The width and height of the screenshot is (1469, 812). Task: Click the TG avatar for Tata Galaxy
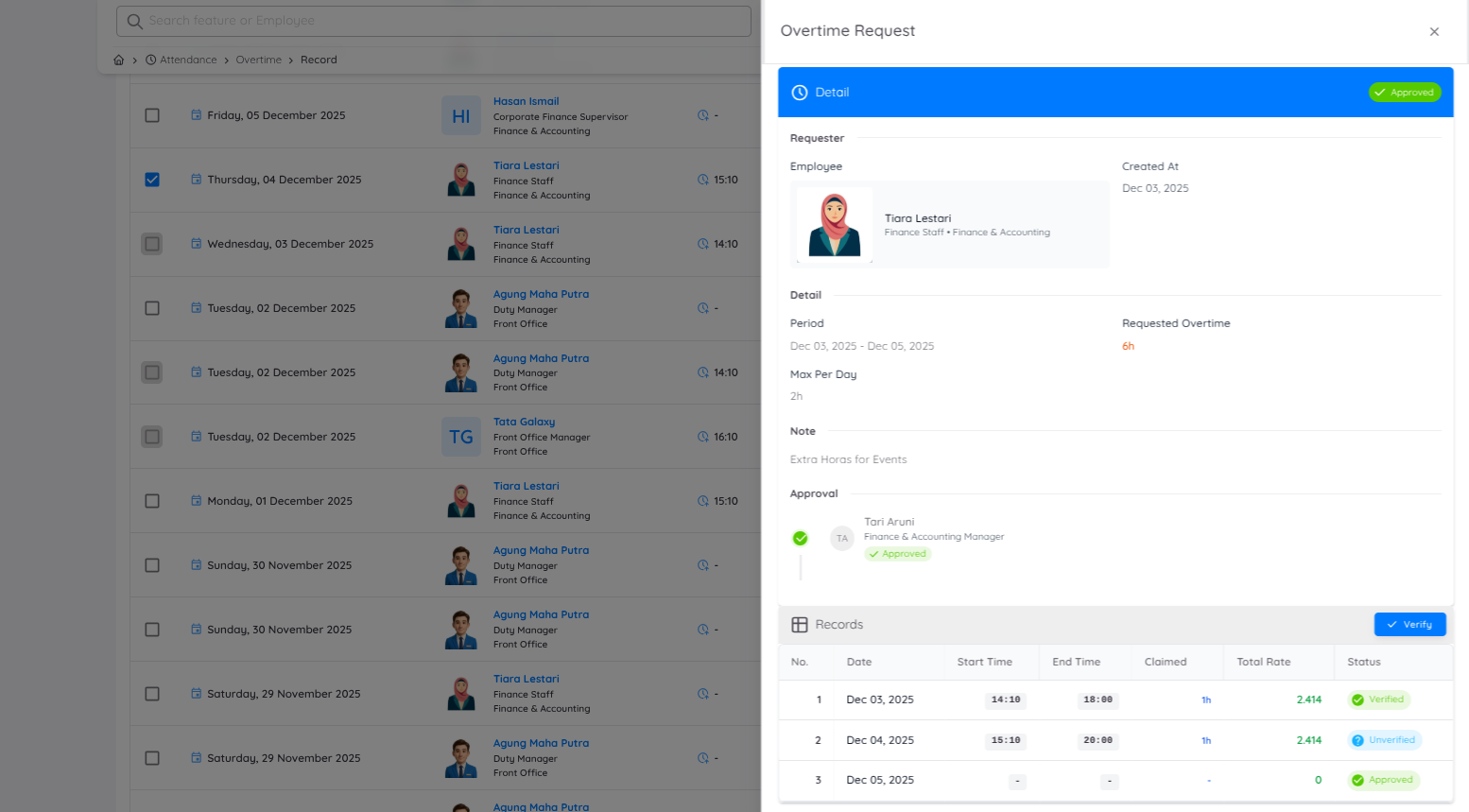click(x=460, y=437)
